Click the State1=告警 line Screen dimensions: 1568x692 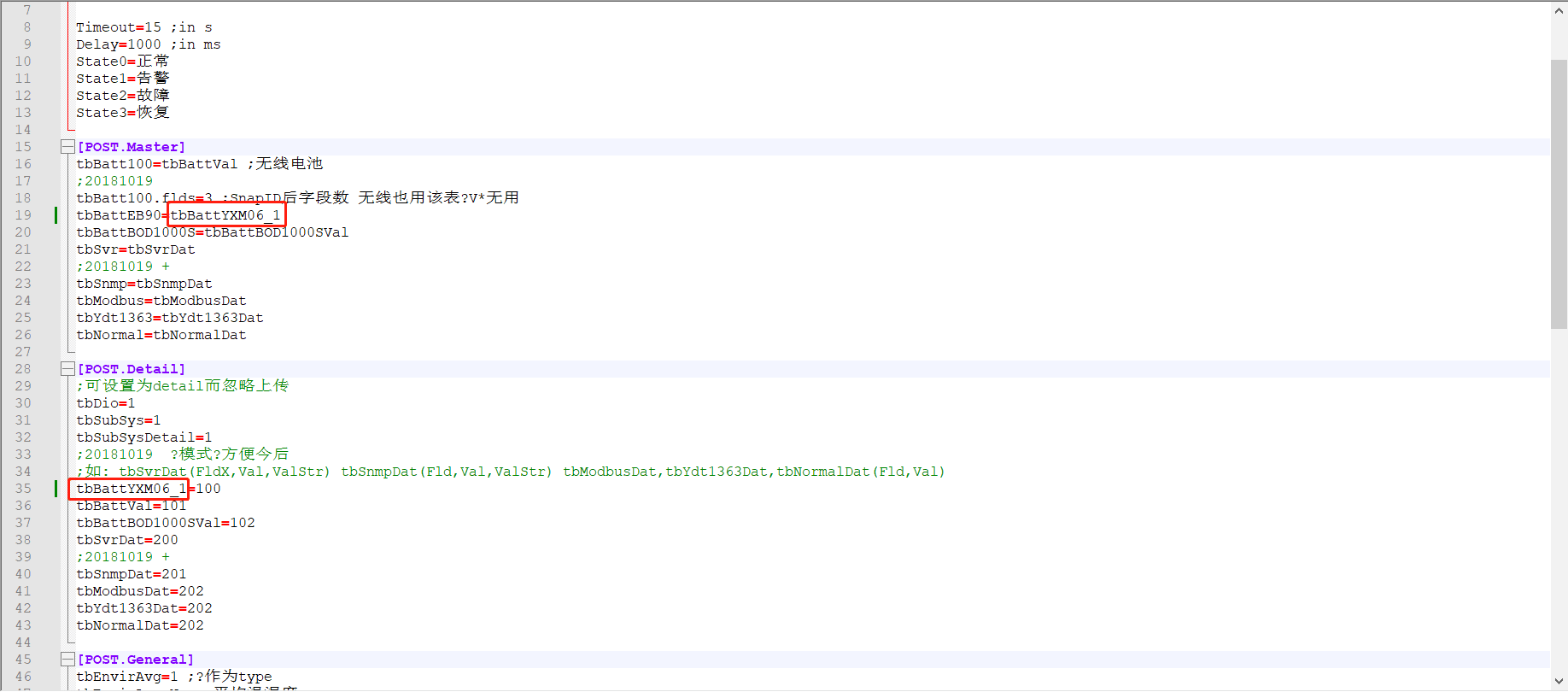click(123, 79)
